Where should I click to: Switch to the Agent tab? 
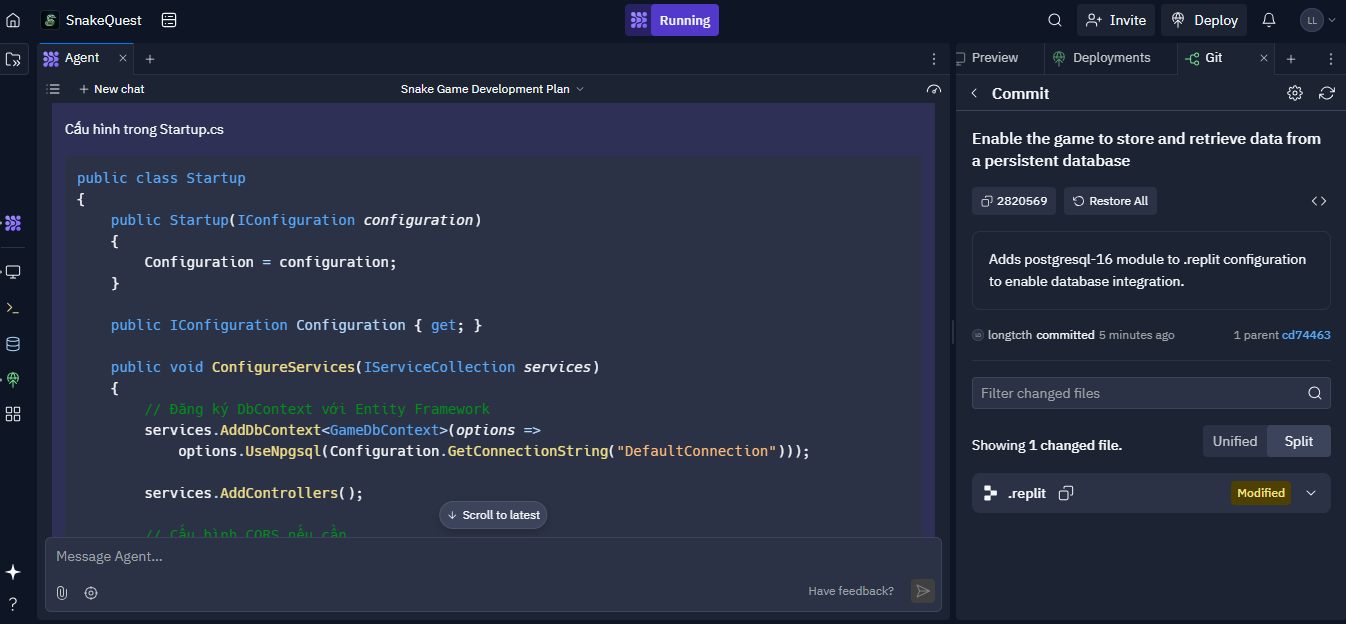pyautogui.click(x=82, y=58)
